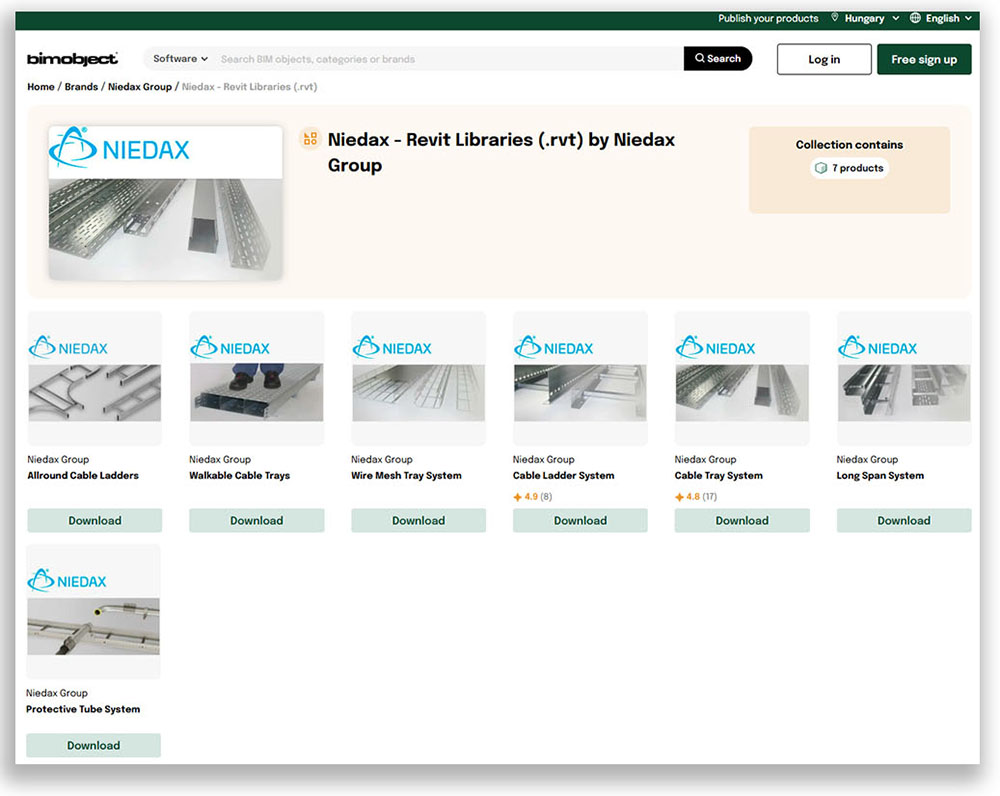The width and height of the screenshot is (1000, 796).
Task: Go to Brands breadcrumb
Action: pos(81,87)
